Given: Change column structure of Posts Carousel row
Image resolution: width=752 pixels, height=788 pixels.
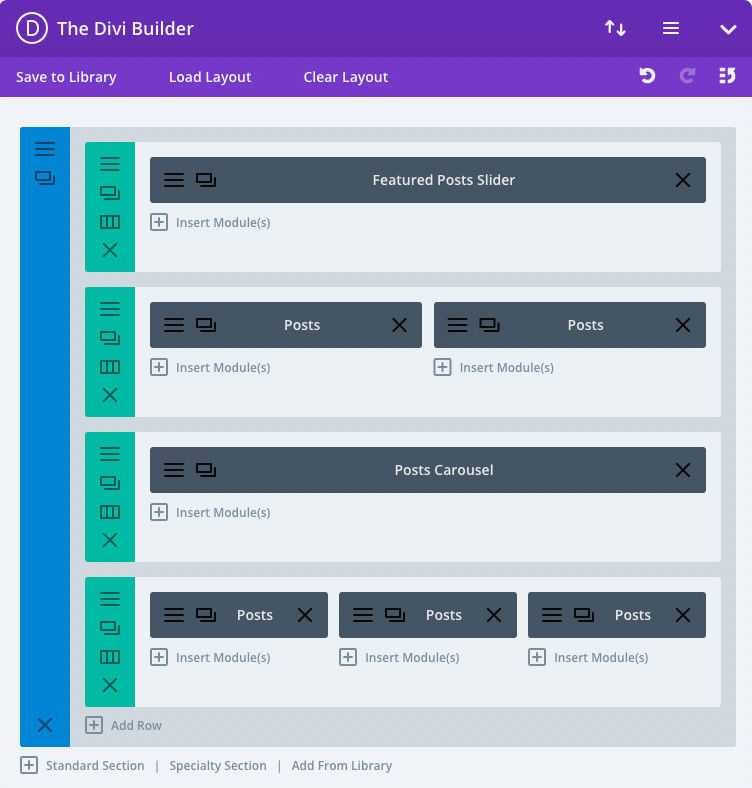Looking at the screenshot, I should (110, 512).
